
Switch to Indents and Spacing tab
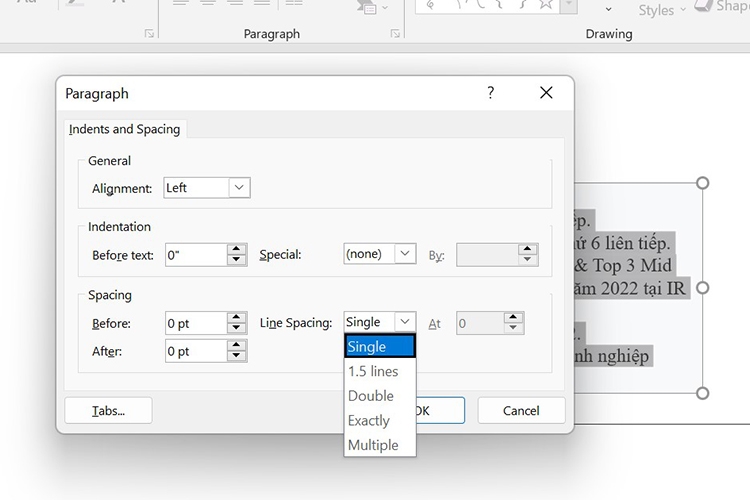[x=124, y=129]
